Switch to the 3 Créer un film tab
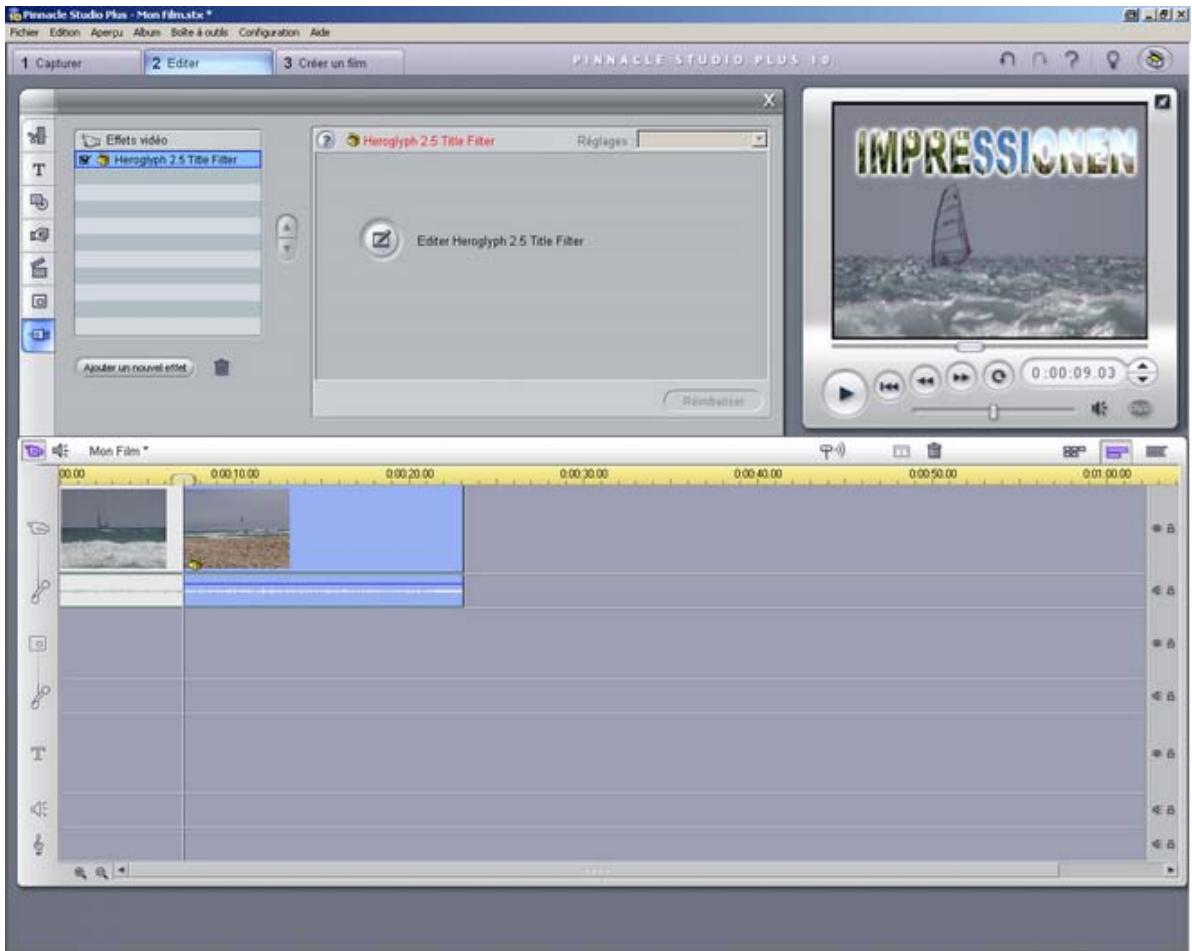Viewport: 1192px width, 951px height. pos(339,62)
